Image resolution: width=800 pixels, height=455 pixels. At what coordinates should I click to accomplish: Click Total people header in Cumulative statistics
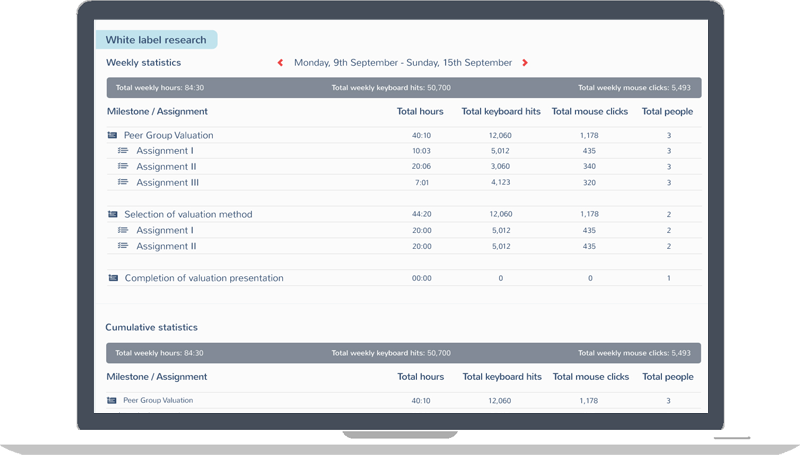(x=667, y=377)
